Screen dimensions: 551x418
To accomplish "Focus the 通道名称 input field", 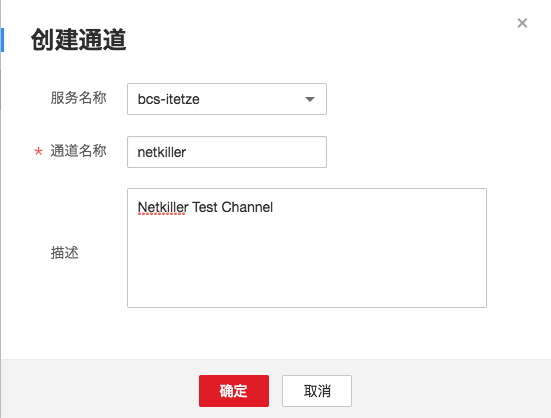I will tap(227, 152).
